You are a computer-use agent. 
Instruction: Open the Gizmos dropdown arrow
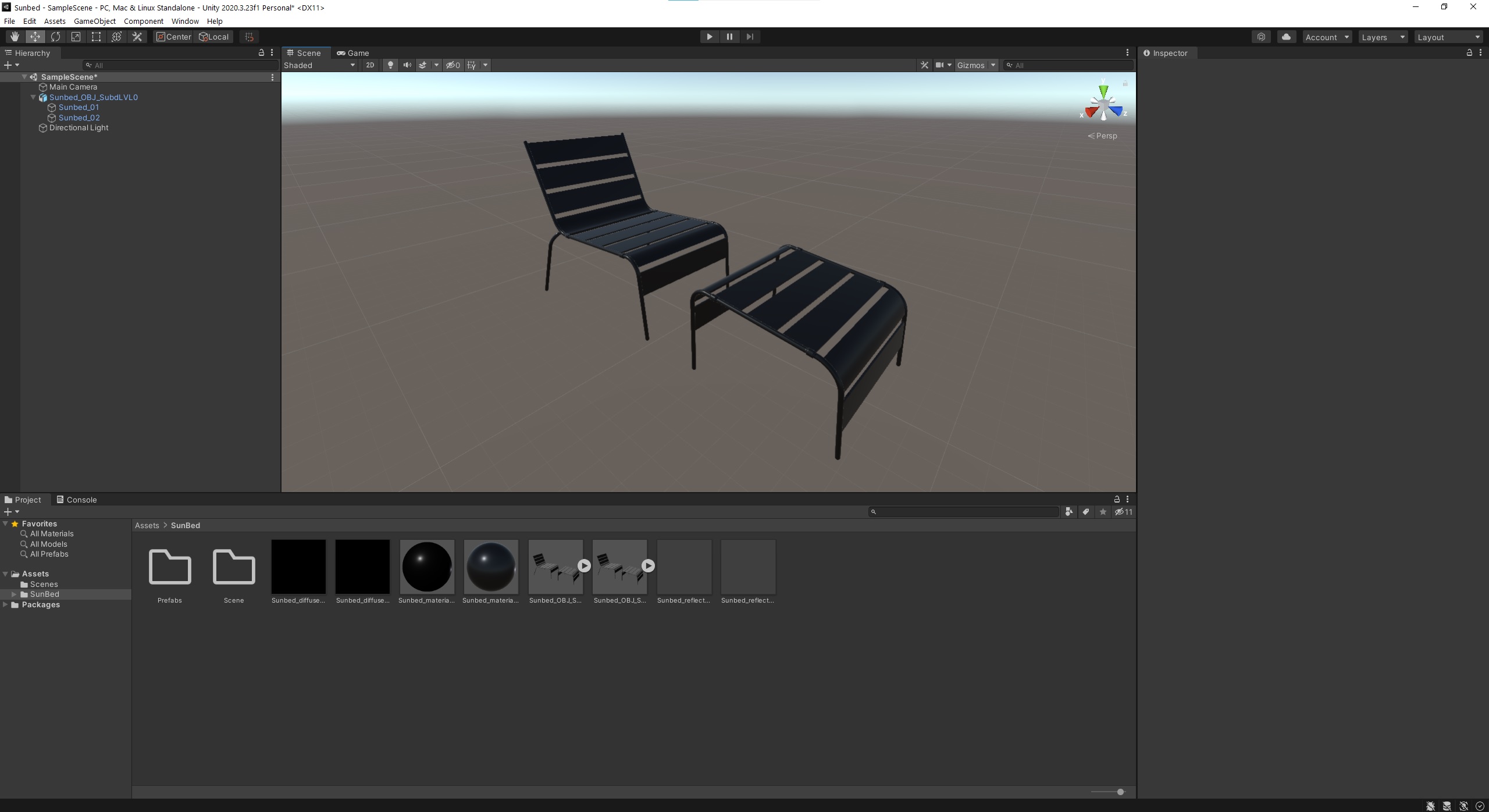pos(993,65)
